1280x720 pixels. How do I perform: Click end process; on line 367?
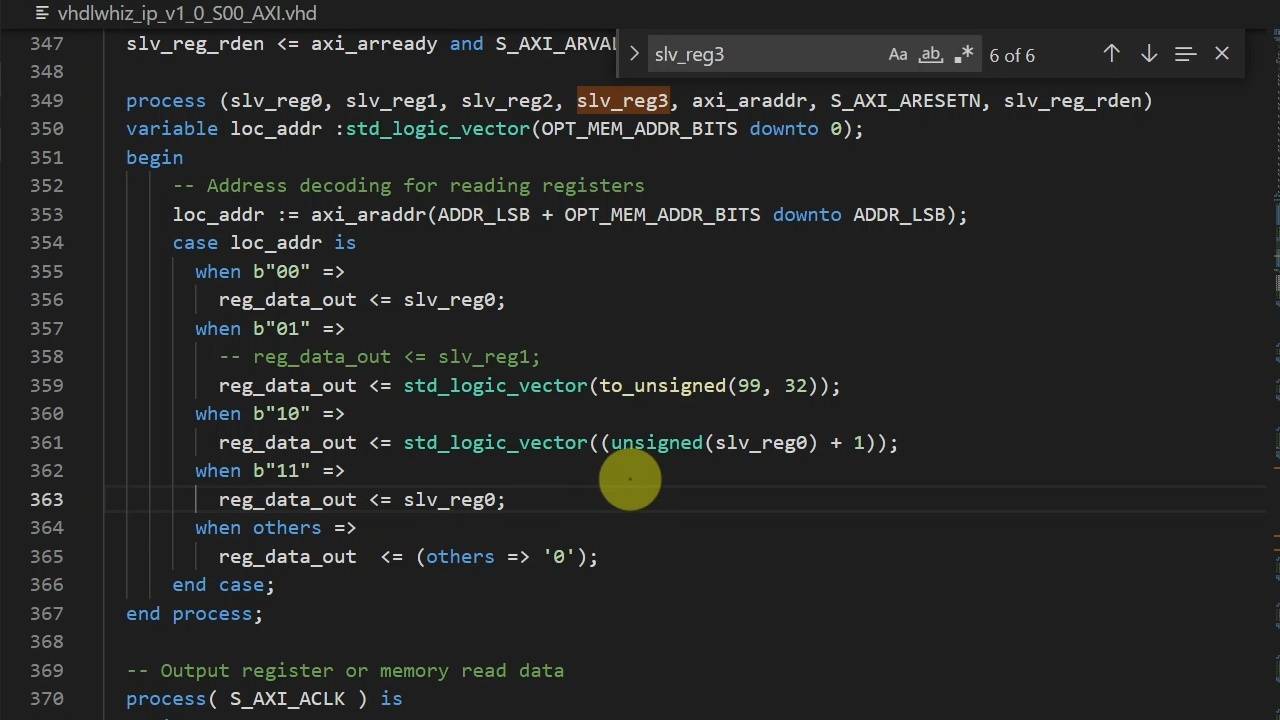coord(193,613)
